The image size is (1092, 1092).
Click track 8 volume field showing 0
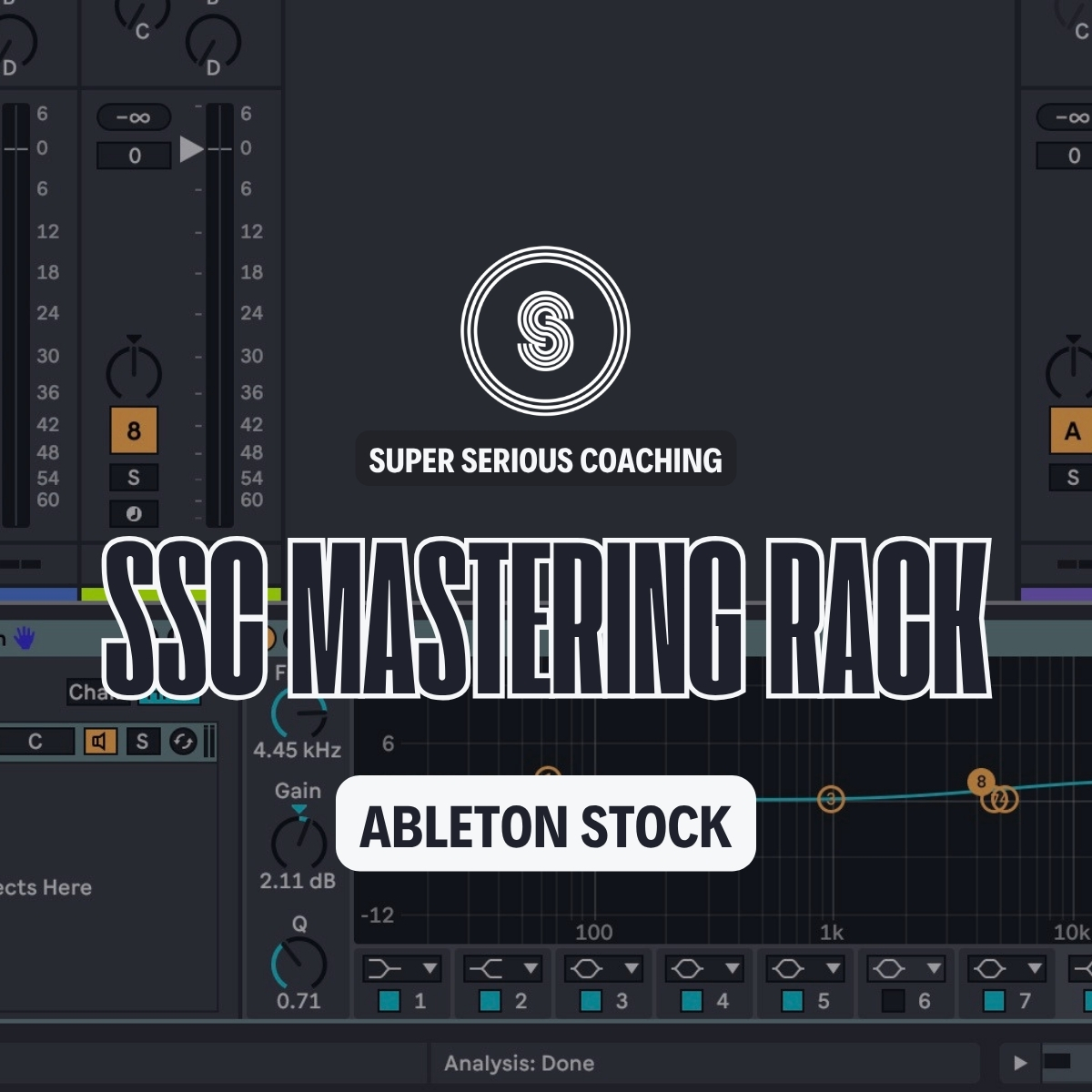pos(134,156)
